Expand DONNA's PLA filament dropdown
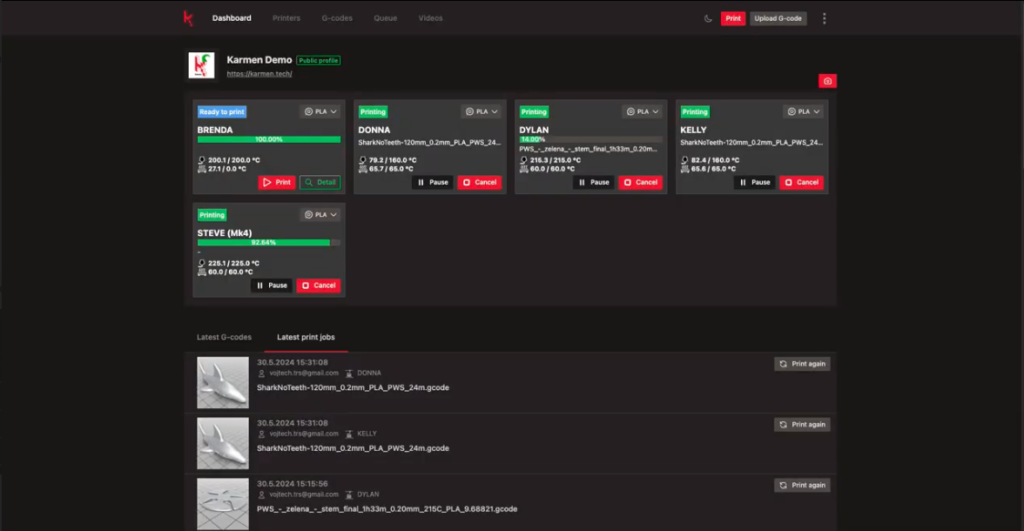 tap(482, 112)
